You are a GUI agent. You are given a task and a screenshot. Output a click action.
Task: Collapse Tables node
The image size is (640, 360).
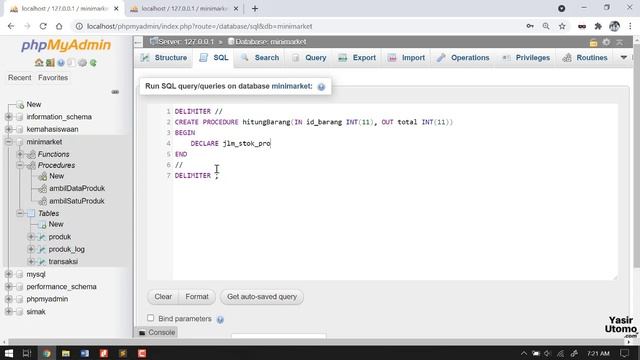pos(20,213)
